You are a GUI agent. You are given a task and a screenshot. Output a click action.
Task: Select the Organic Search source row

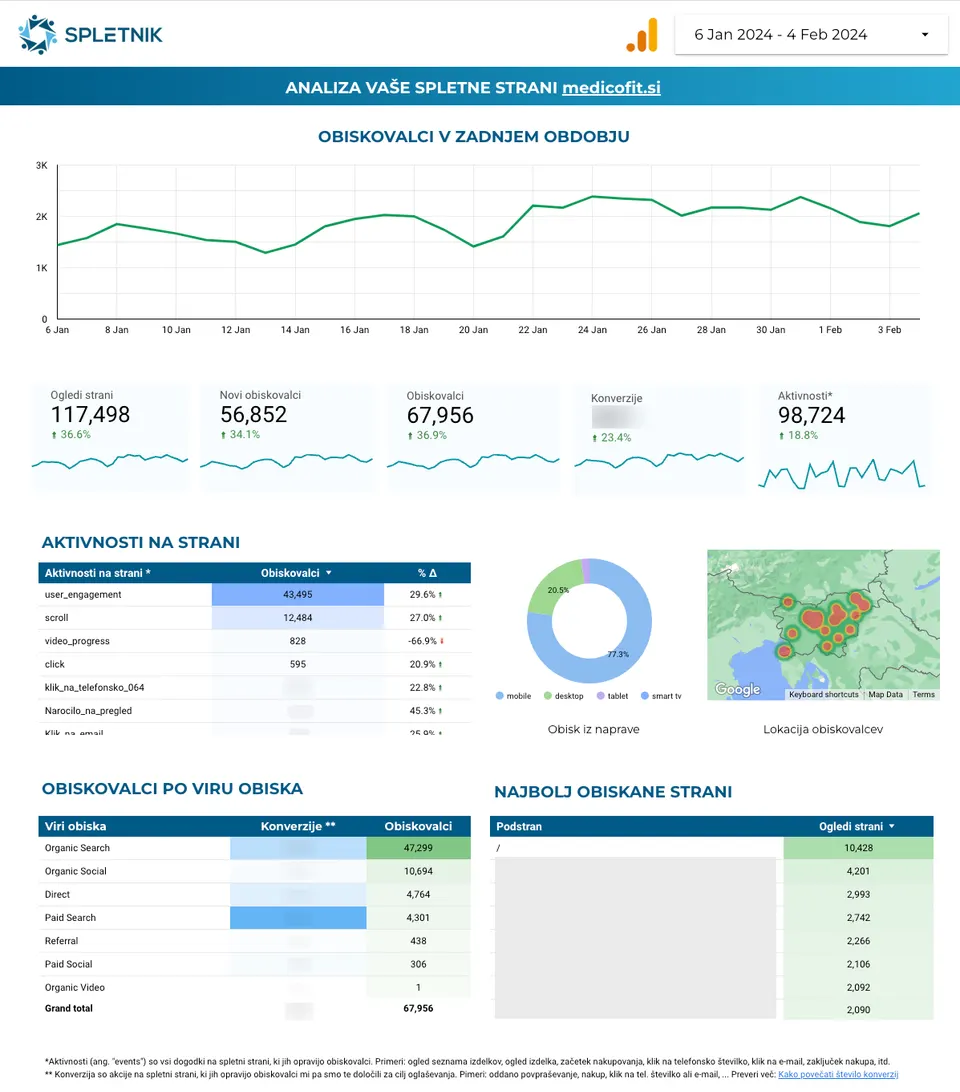pos(254,848)
